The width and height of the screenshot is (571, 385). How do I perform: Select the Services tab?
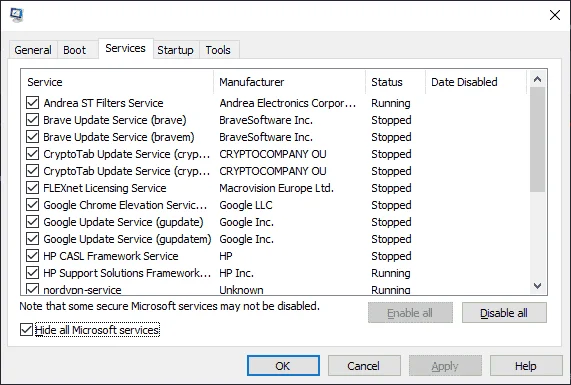[125, 48]
